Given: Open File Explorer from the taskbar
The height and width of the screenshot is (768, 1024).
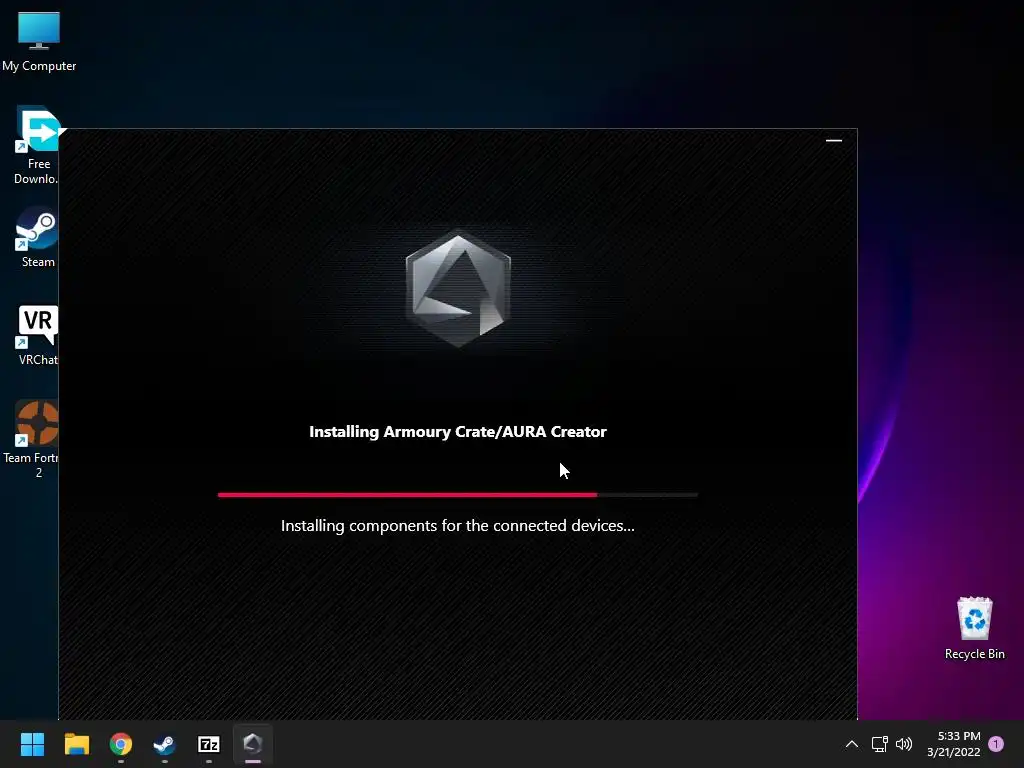Looking at the screenshot, I should (x=76, y=744).
